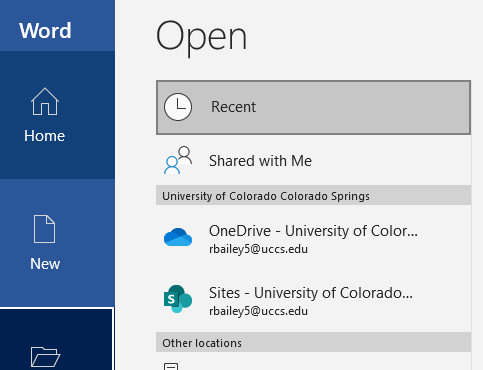This screenshot has height=370, width=483.
Task: Click the Other locations section header
Action: coord(202,343)
